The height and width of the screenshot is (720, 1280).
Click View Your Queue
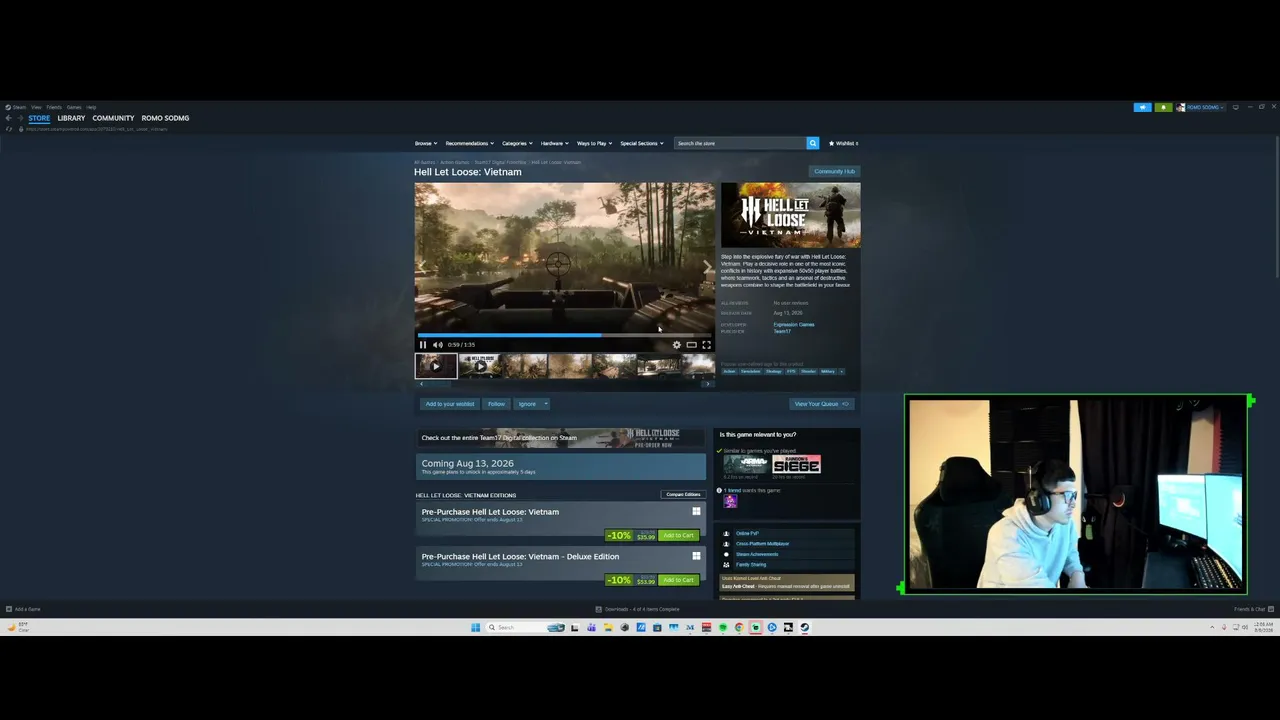(821, 404)
